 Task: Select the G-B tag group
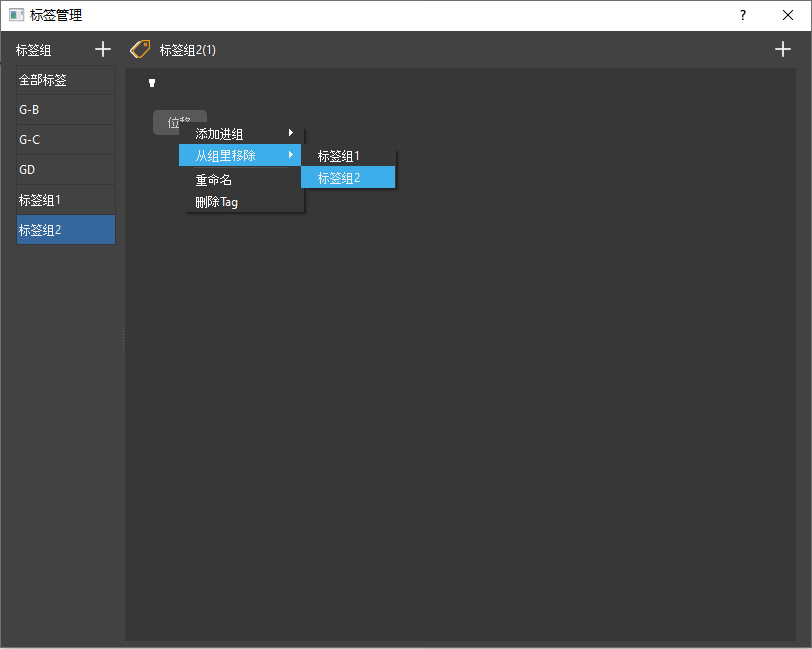66,110
